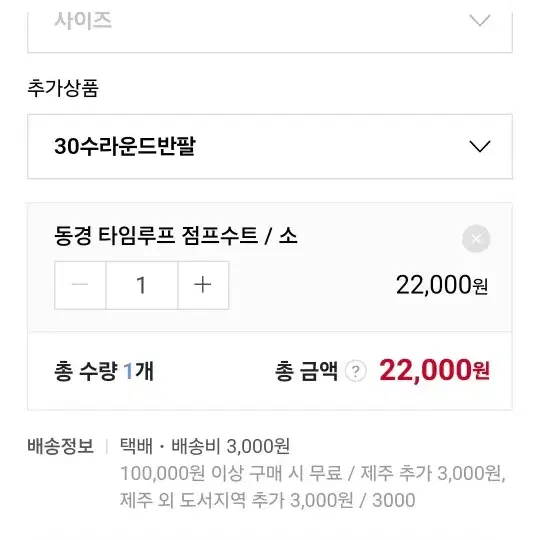The height and width of the screenshot is (540, 540).
Task: Click the red 22,000원 total amount
Action: [434, 370]
